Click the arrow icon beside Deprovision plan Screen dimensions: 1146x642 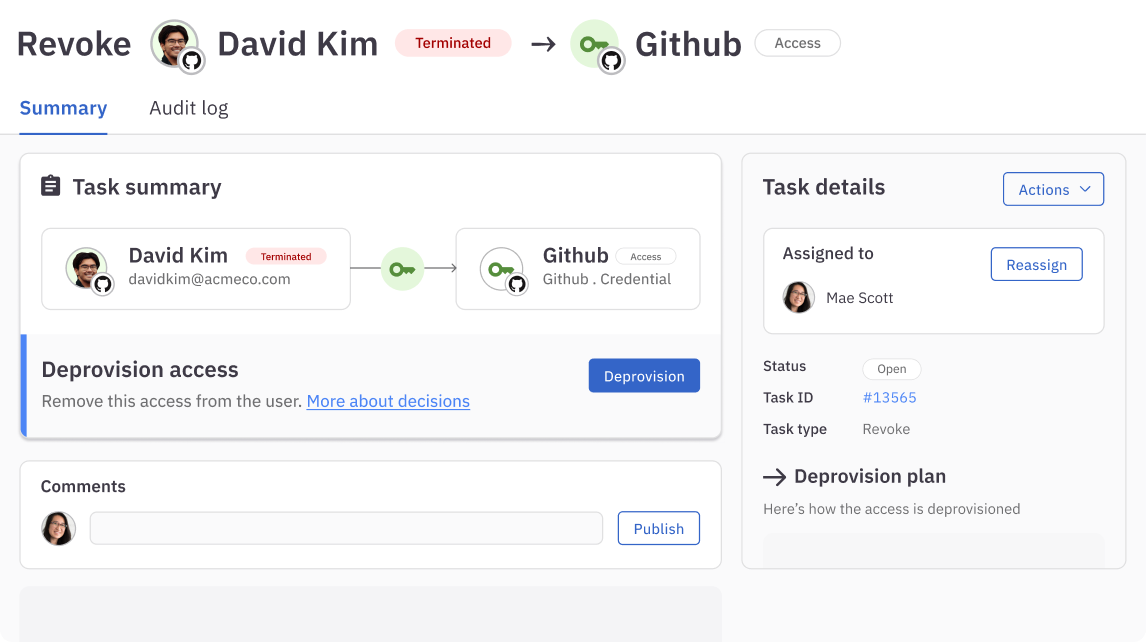click(x=772, y=477)
